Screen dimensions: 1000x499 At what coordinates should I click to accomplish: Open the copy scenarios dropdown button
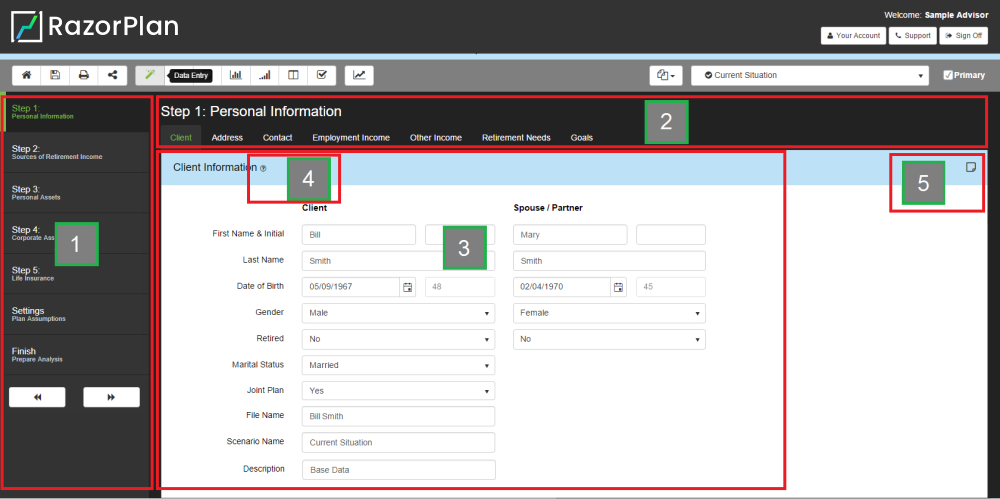pos(665,75)
